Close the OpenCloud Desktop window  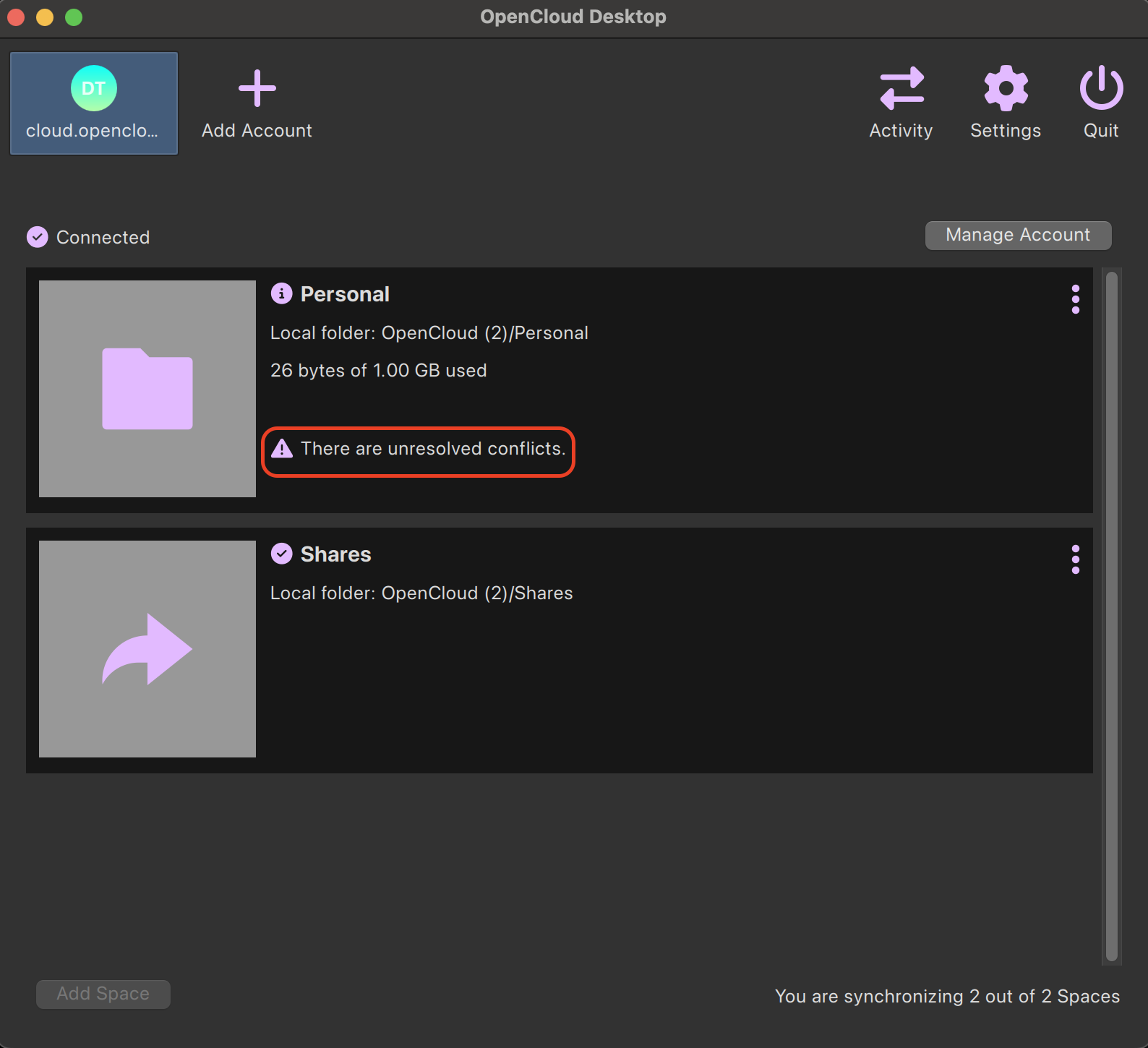coord(16,17)
